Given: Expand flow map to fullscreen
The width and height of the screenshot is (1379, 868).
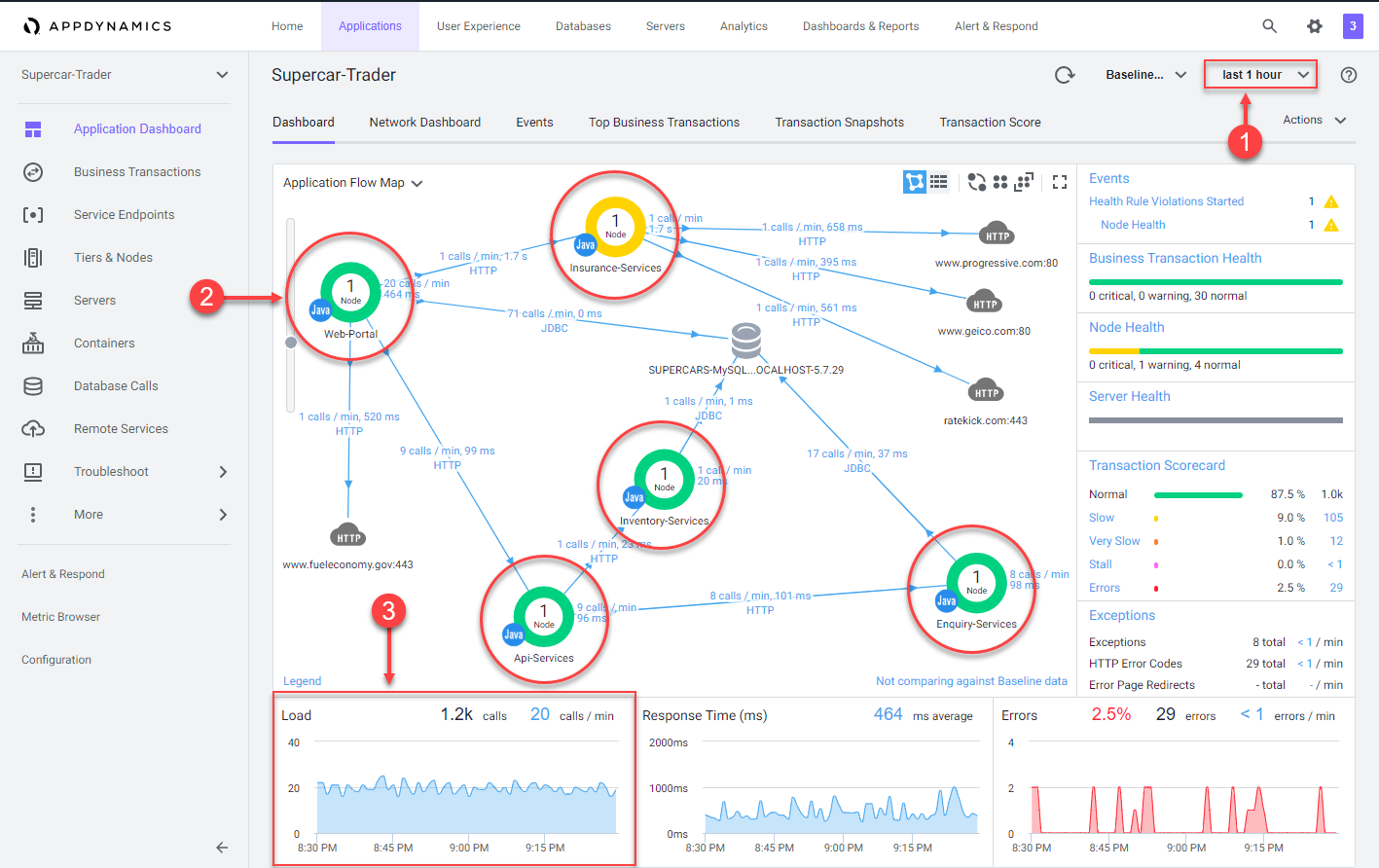Looking at the screenshot, I should tap(1060, 182).
